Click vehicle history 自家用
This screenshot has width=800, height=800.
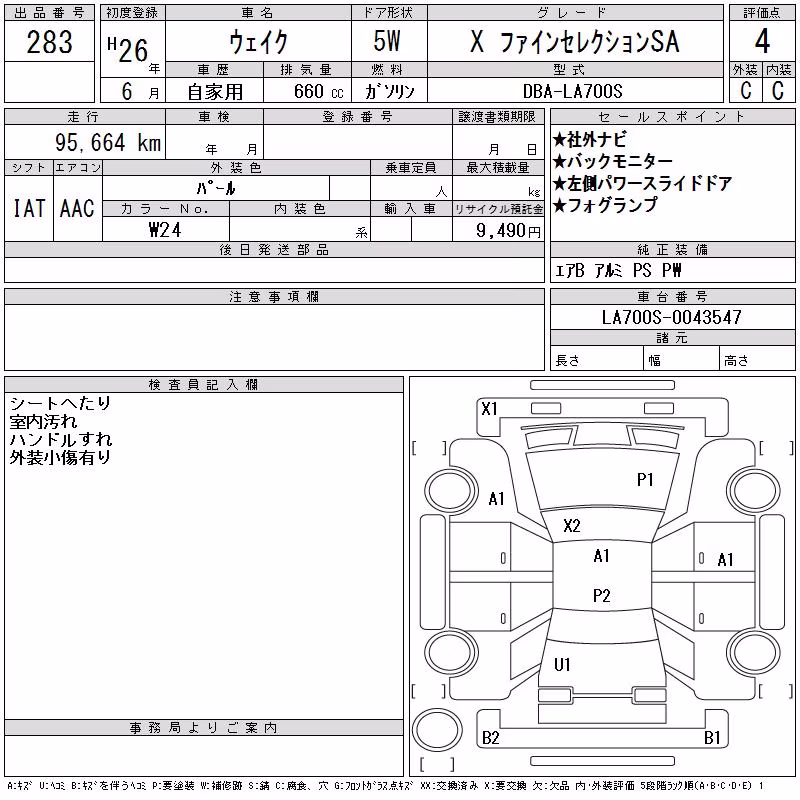[215, 92]
